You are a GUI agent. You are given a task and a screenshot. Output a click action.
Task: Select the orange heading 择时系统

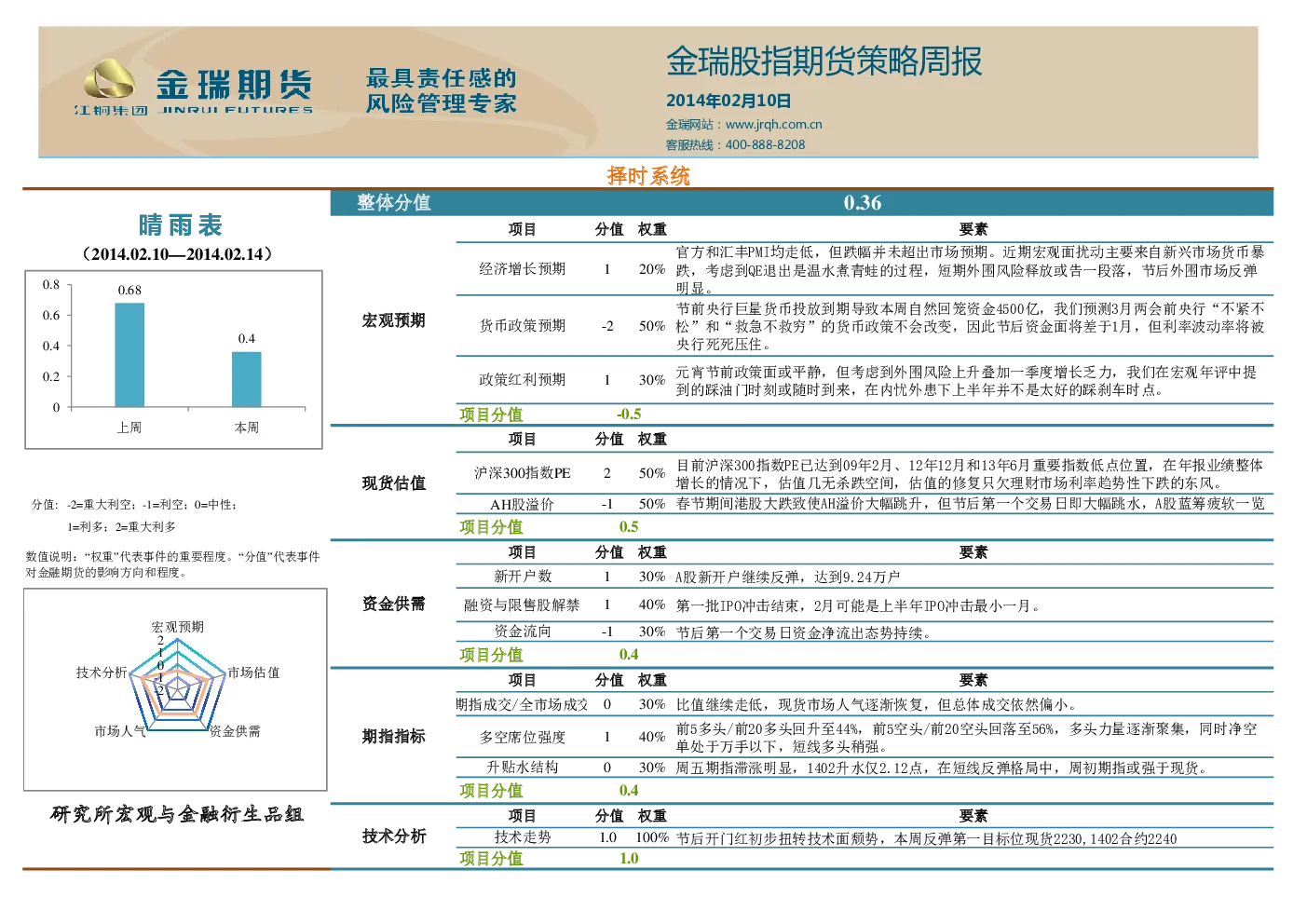pos(648,176)
